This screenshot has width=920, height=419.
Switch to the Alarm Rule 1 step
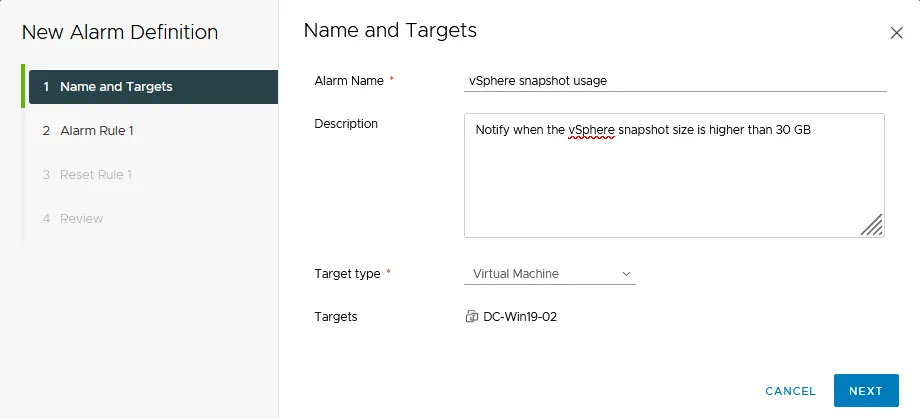[96, 131]
